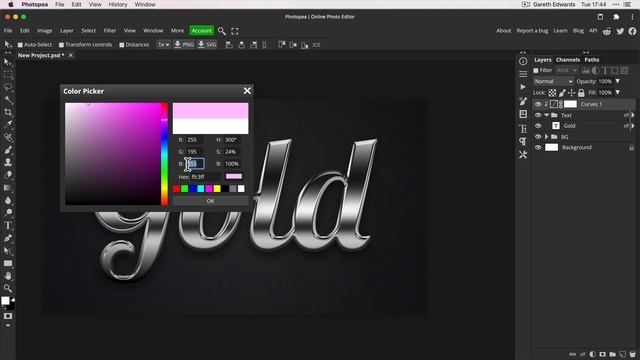Select the Blur tool
Image resolution: width=640 pixels, height=360 pixels.
[x=8, y=200]
